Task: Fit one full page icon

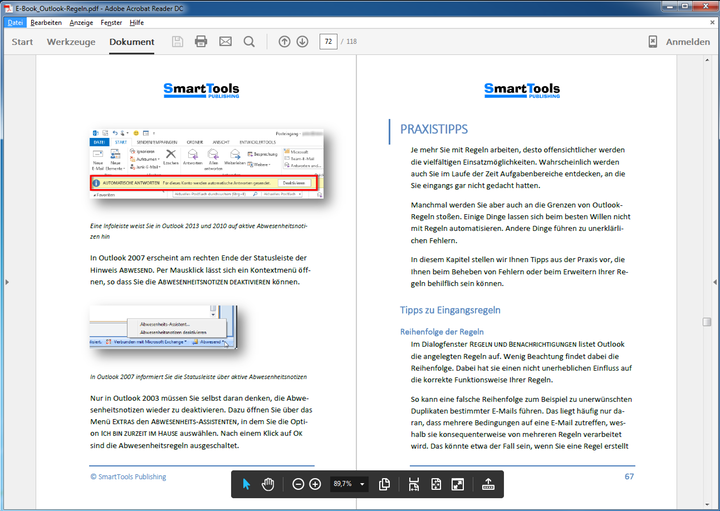Action: pyautogui.click(x=436, y=484)
